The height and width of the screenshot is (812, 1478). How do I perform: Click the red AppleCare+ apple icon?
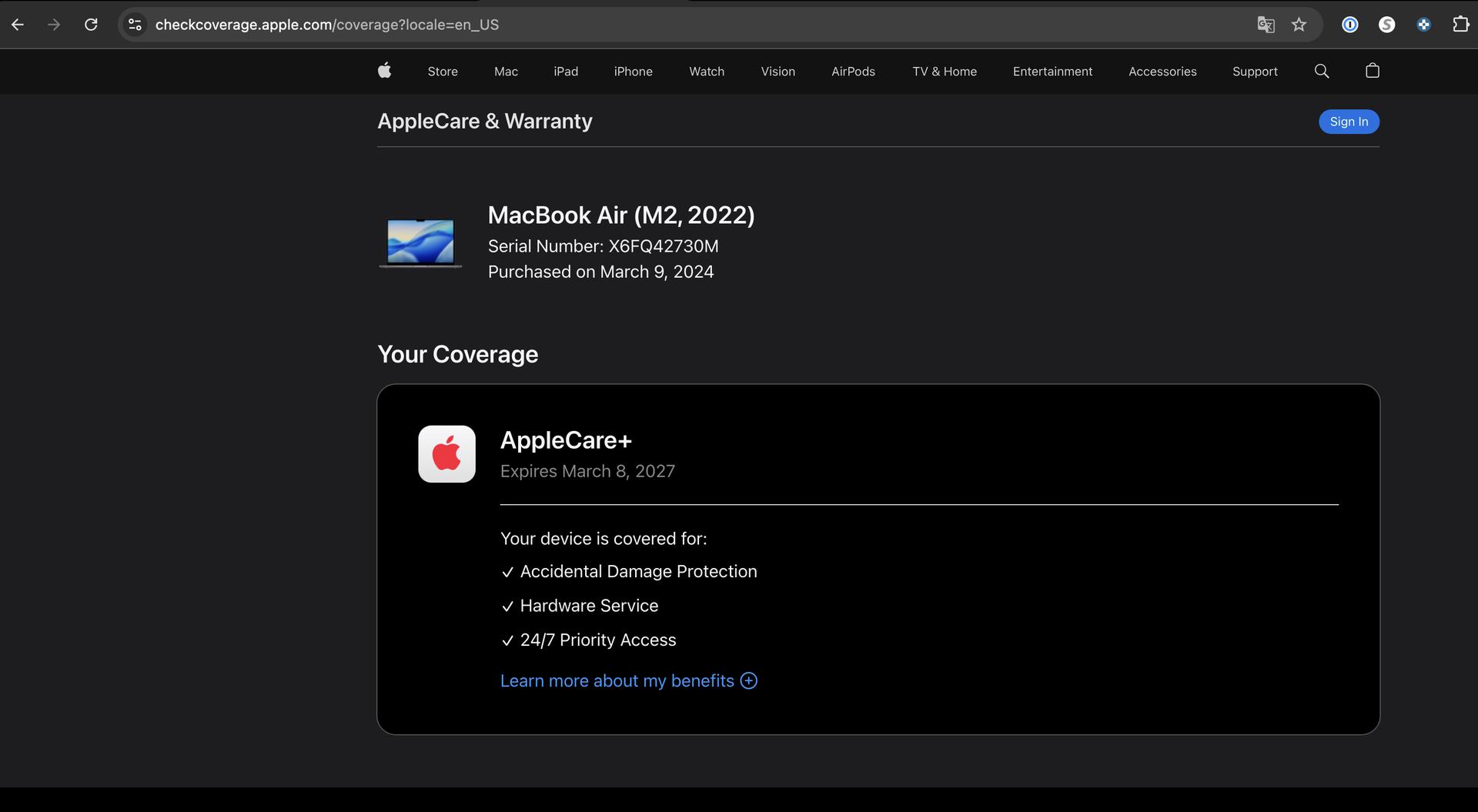pyautogui.click(x=446, y=454)
